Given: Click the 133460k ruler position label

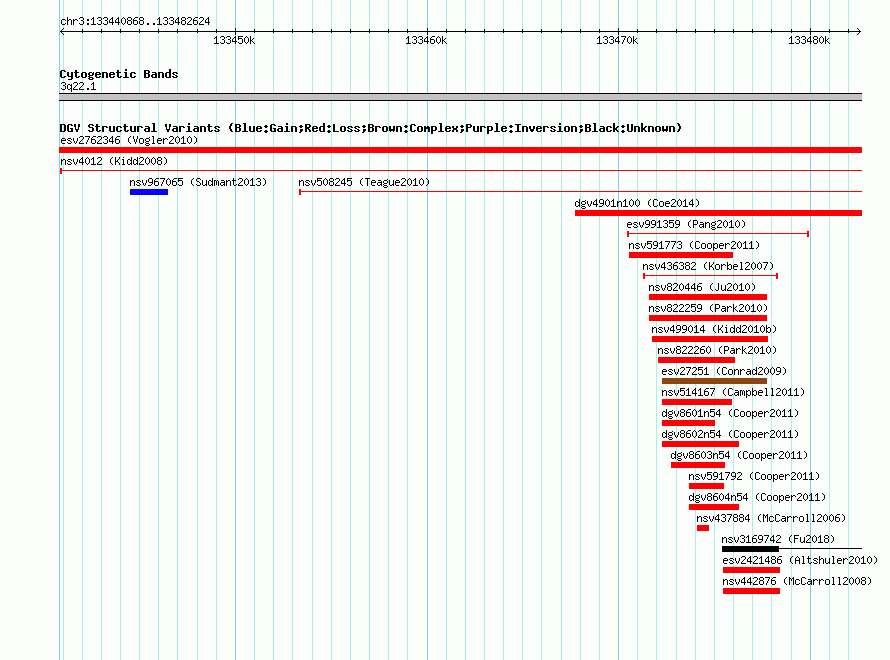Looking at the screenshot, I should pyautogui.click(x=426, y=40).
